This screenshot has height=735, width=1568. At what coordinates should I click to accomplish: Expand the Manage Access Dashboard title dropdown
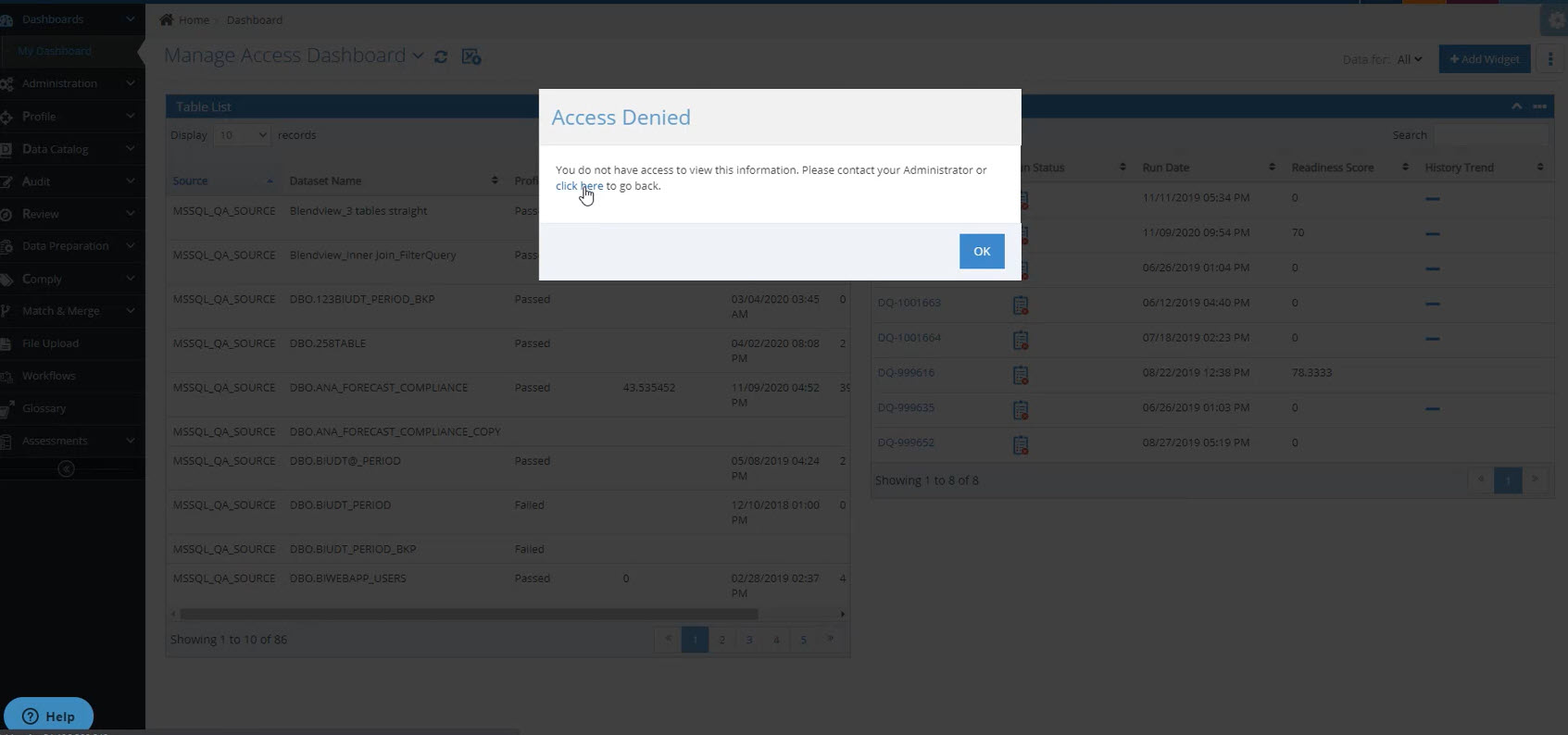418,56
